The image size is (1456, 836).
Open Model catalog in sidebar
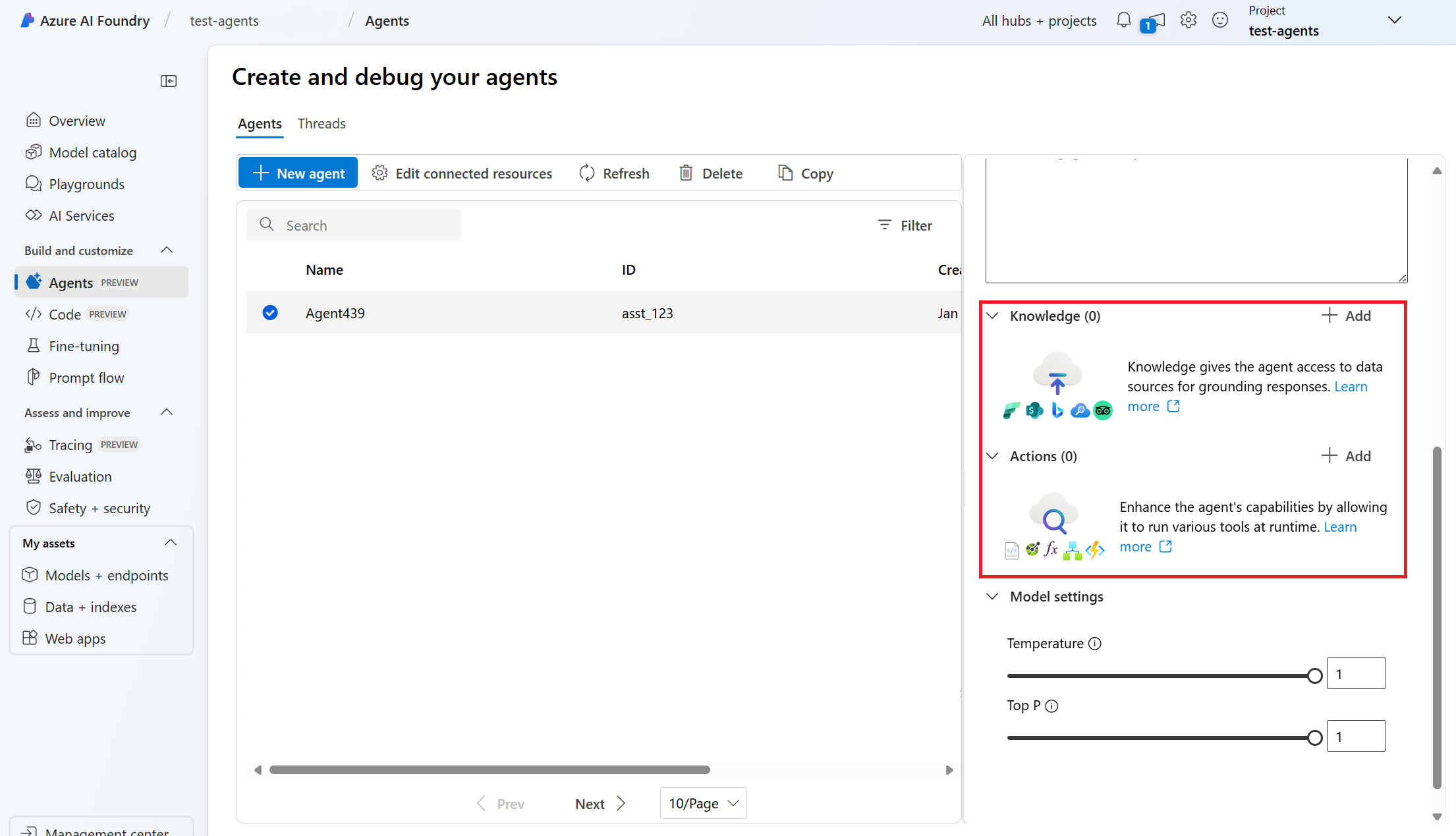pyautogui.click(x=93, y=152)
